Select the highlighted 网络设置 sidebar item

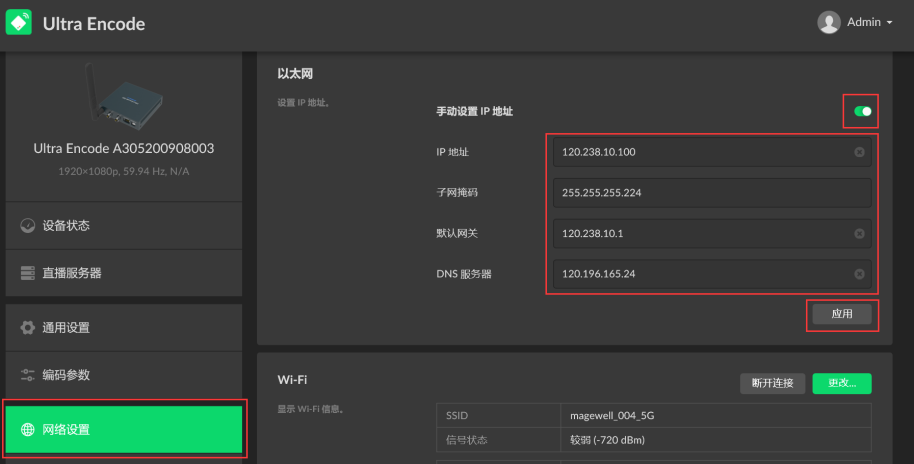click(123, 430)
